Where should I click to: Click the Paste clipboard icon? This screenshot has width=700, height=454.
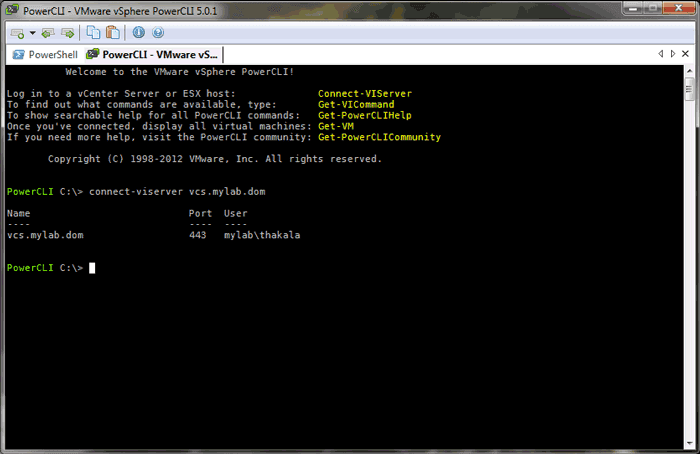[x=112, y=32]
